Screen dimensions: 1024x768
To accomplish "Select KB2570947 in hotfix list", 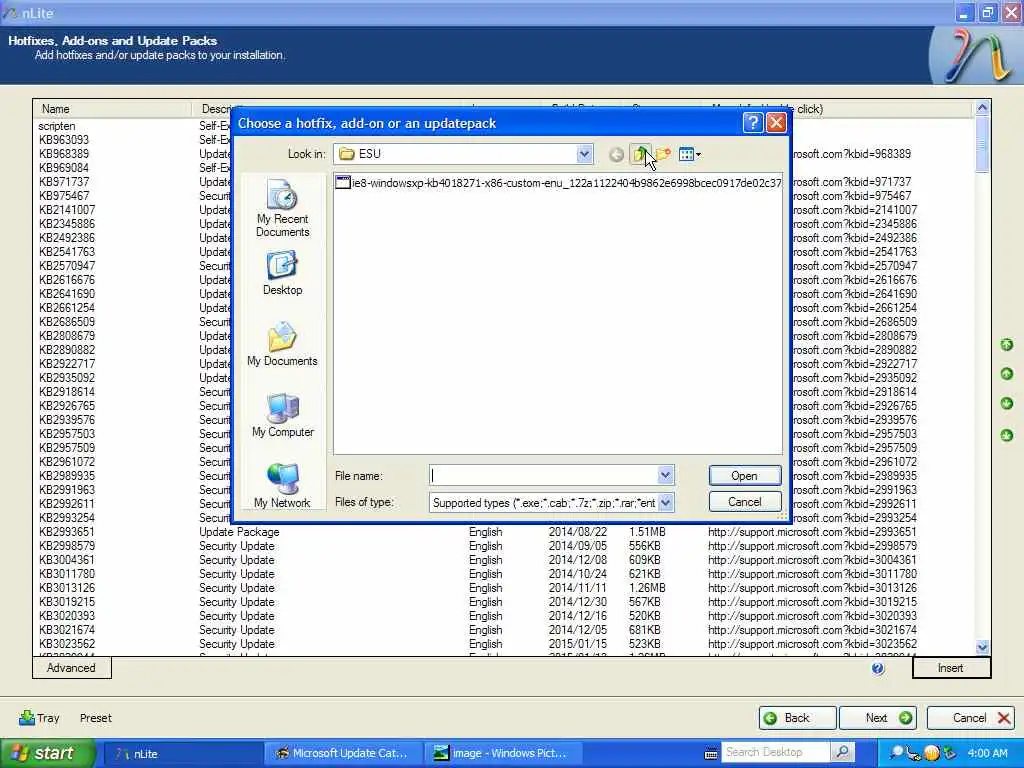I will tap(67, 266).
